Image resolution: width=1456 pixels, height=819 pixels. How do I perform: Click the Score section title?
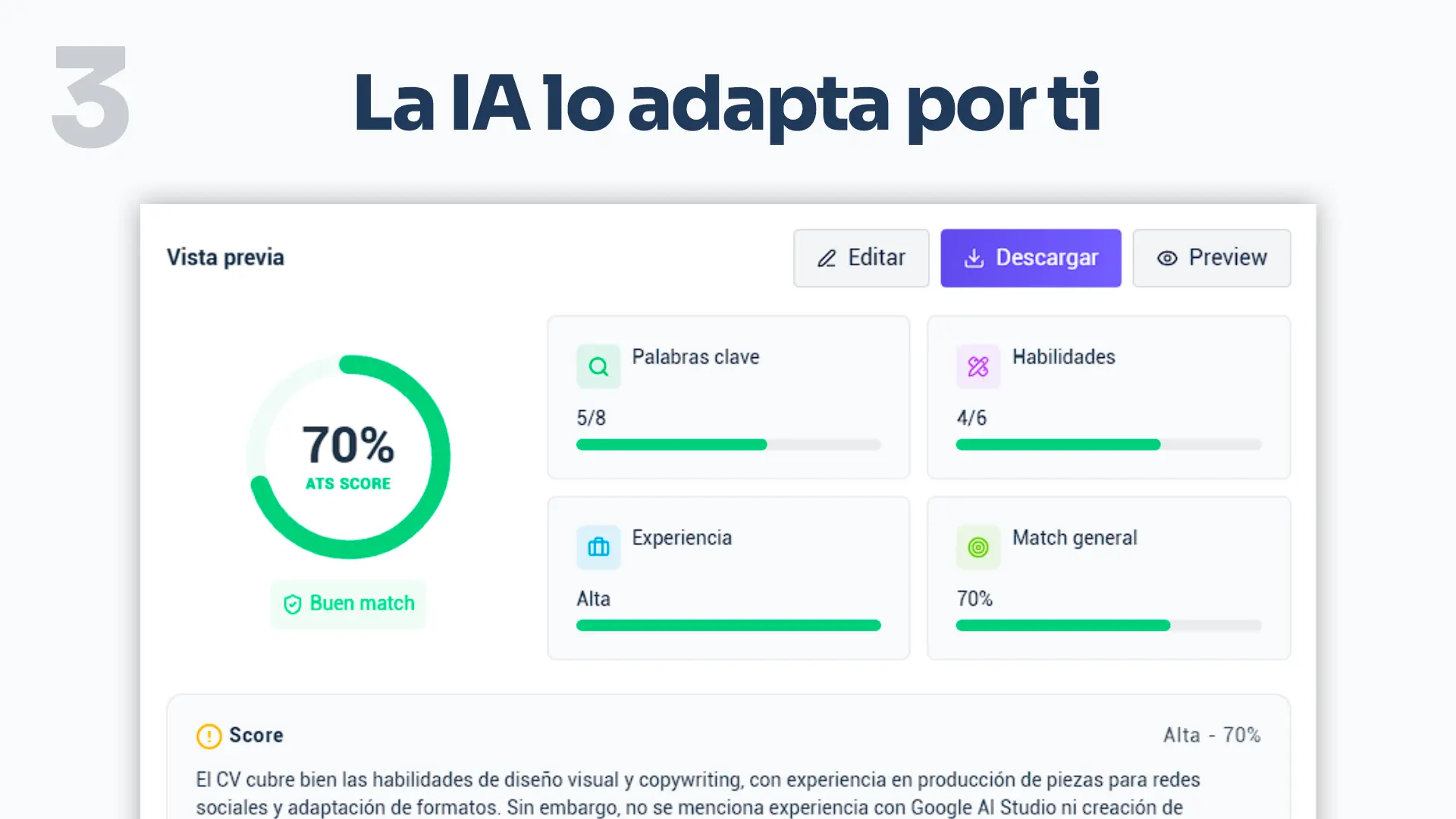click(x=256, y=736)
